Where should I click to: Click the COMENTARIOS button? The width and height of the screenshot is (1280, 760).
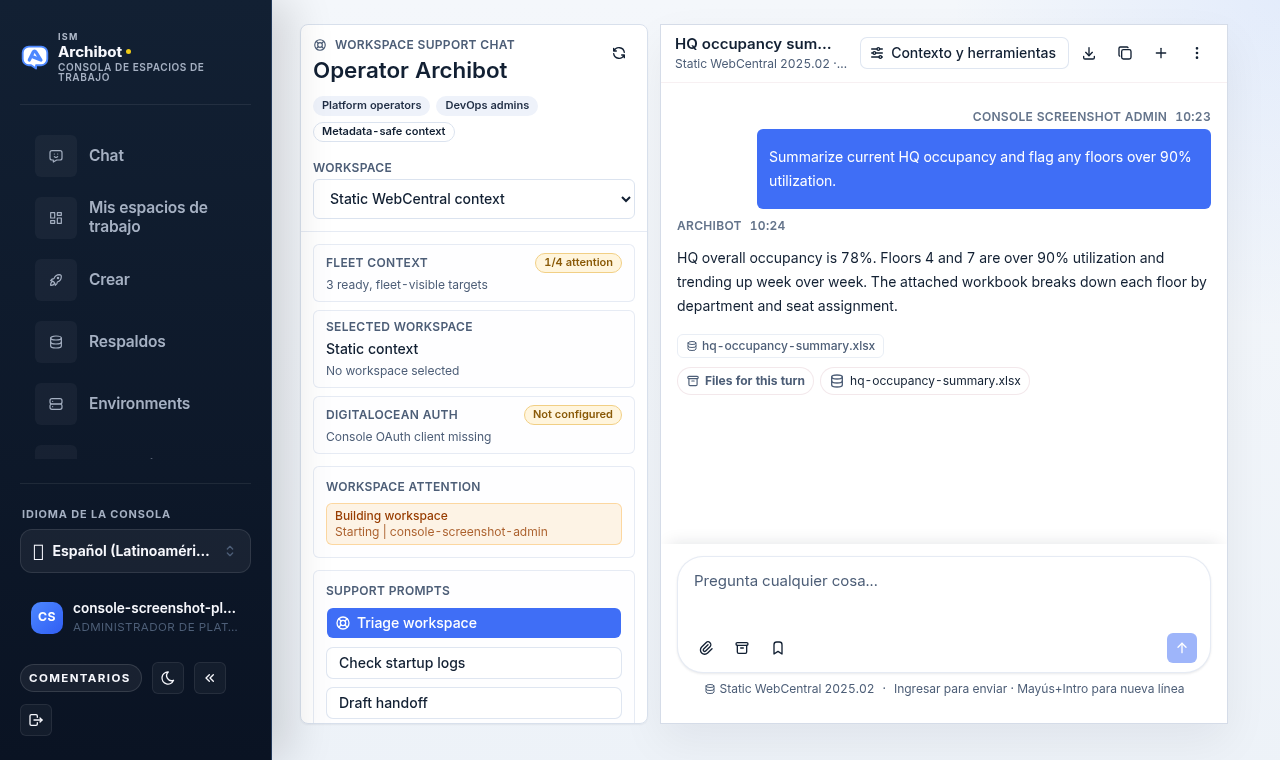pos(80,678)
